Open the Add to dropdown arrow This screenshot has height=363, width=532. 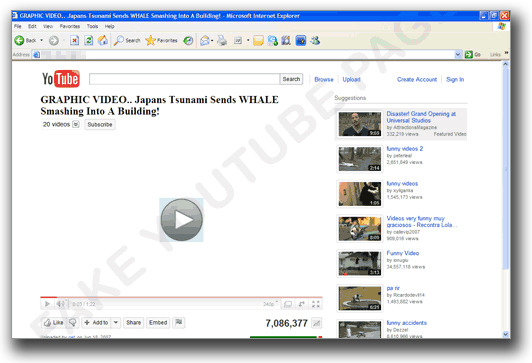coord(116,323)
